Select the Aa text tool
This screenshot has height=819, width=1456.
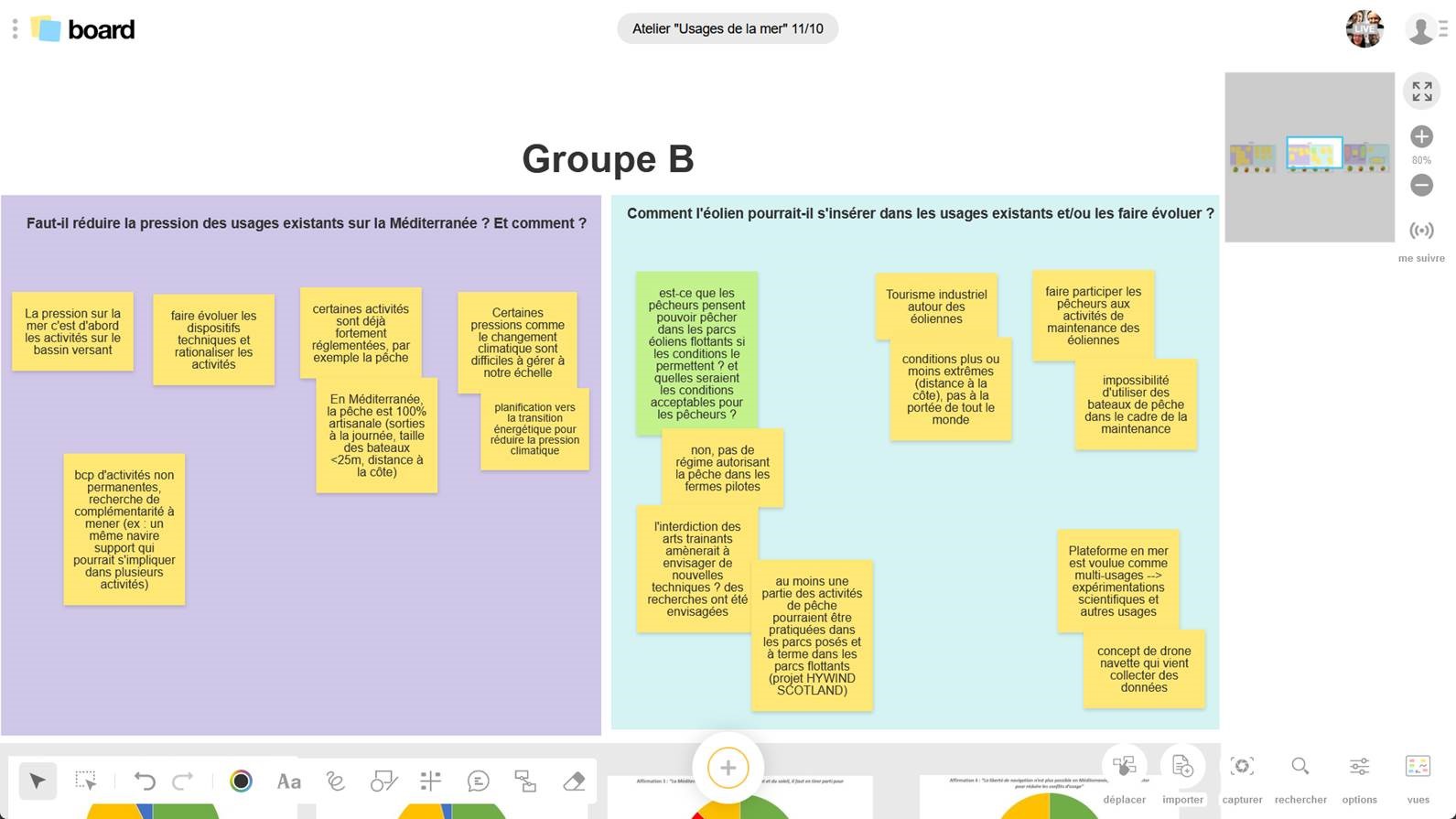tap(289, 781)
